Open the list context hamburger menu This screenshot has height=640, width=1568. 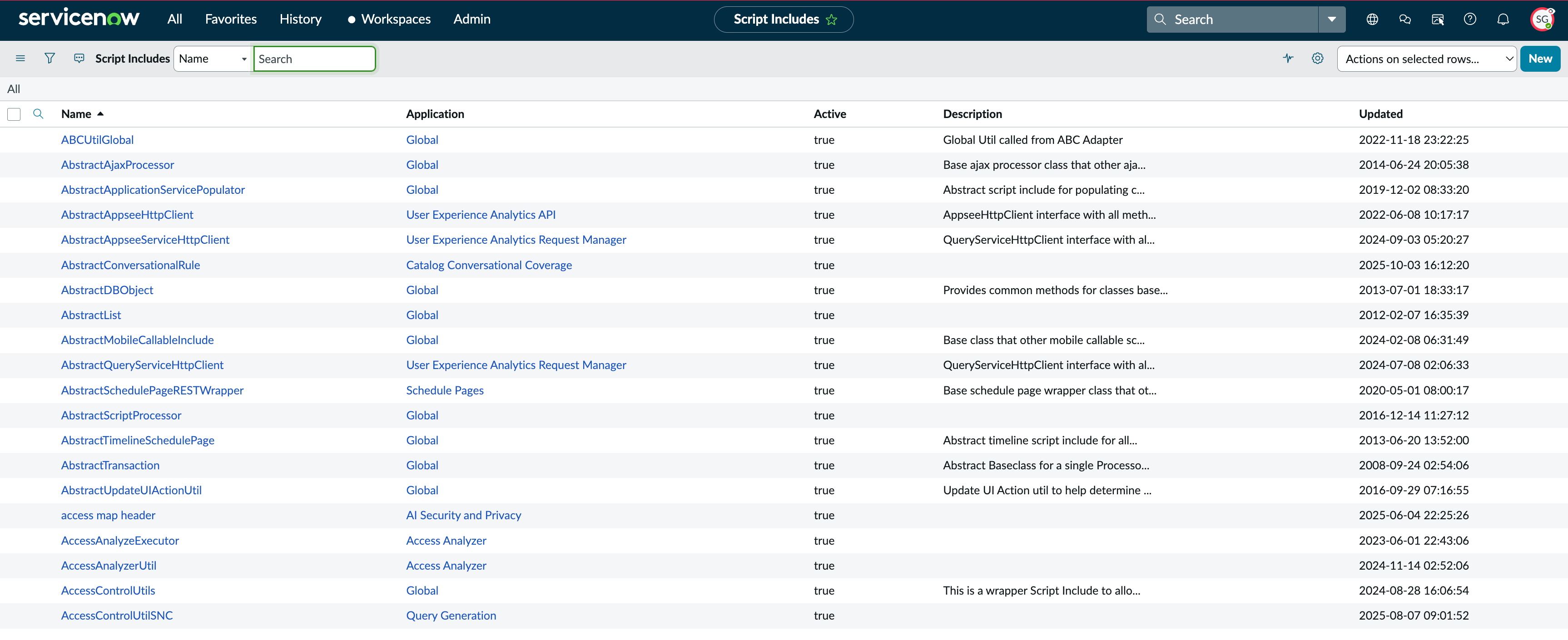click(20, 59)
